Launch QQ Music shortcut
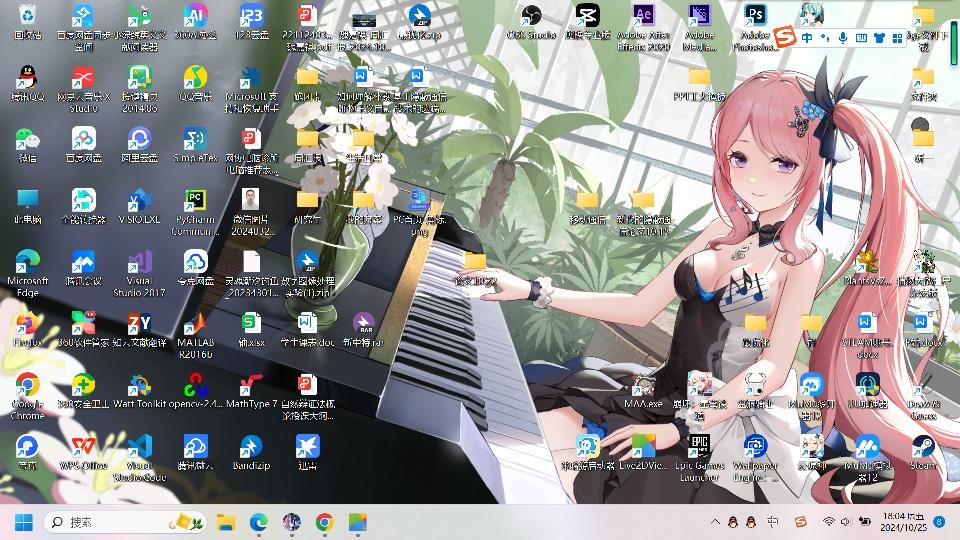This screenshot has width=960, height=540. point(195,84)
